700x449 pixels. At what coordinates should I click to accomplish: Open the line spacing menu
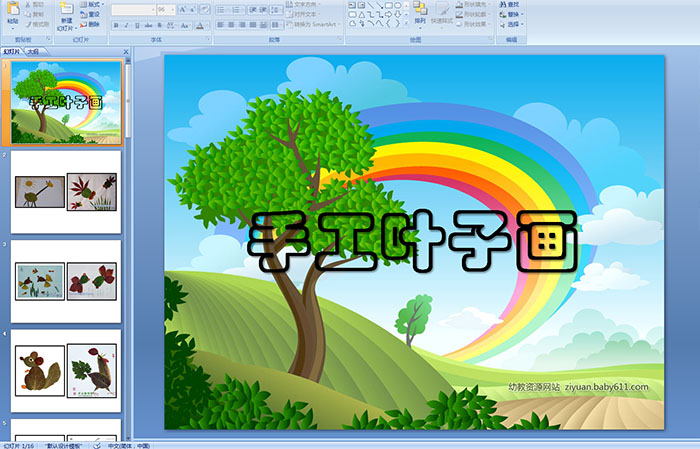[276, 10]
